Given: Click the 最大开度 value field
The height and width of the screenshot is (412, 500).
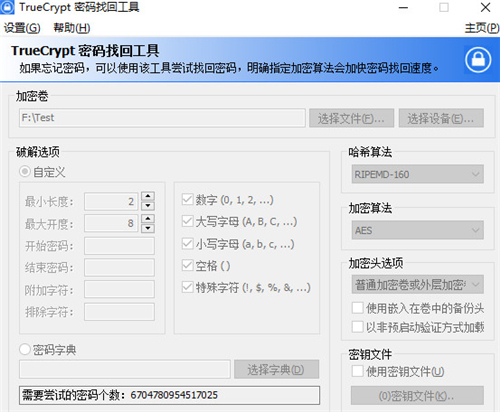Looking at the screenshot, I should 111,223.
